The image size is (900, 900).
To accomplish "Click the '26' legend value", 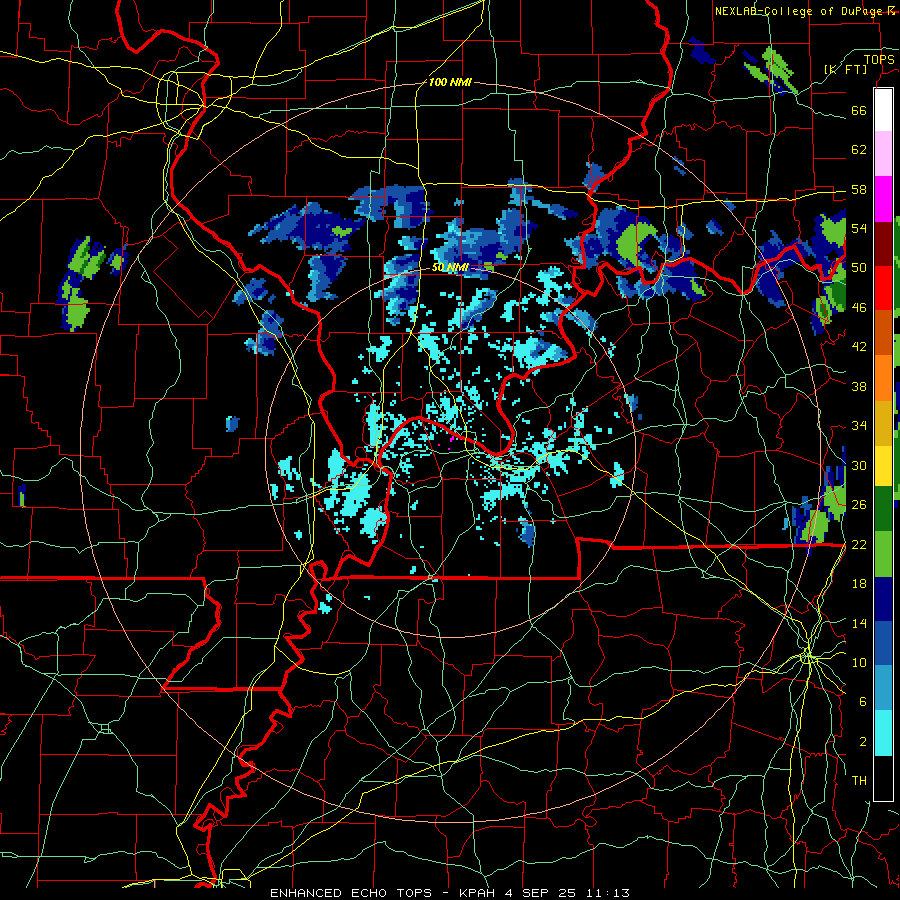I will (x=859, y=505).
